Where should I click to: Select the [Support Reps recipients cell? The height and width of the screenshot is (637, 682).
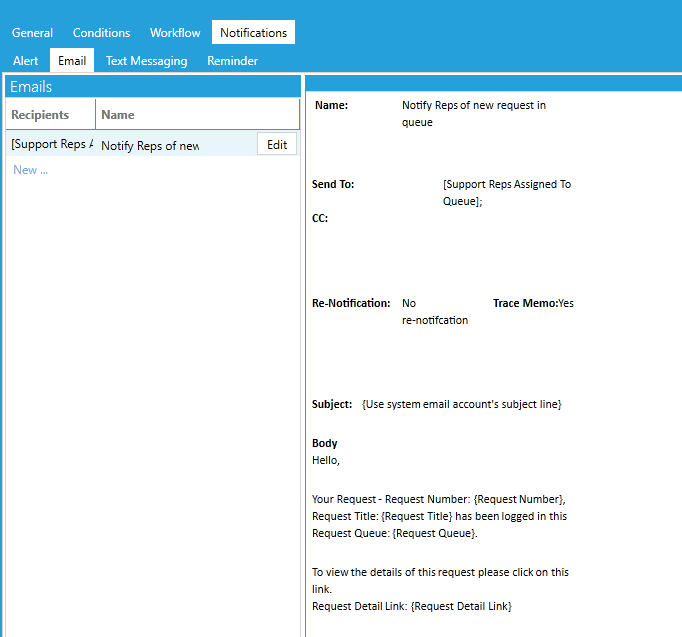pos(51,144)
